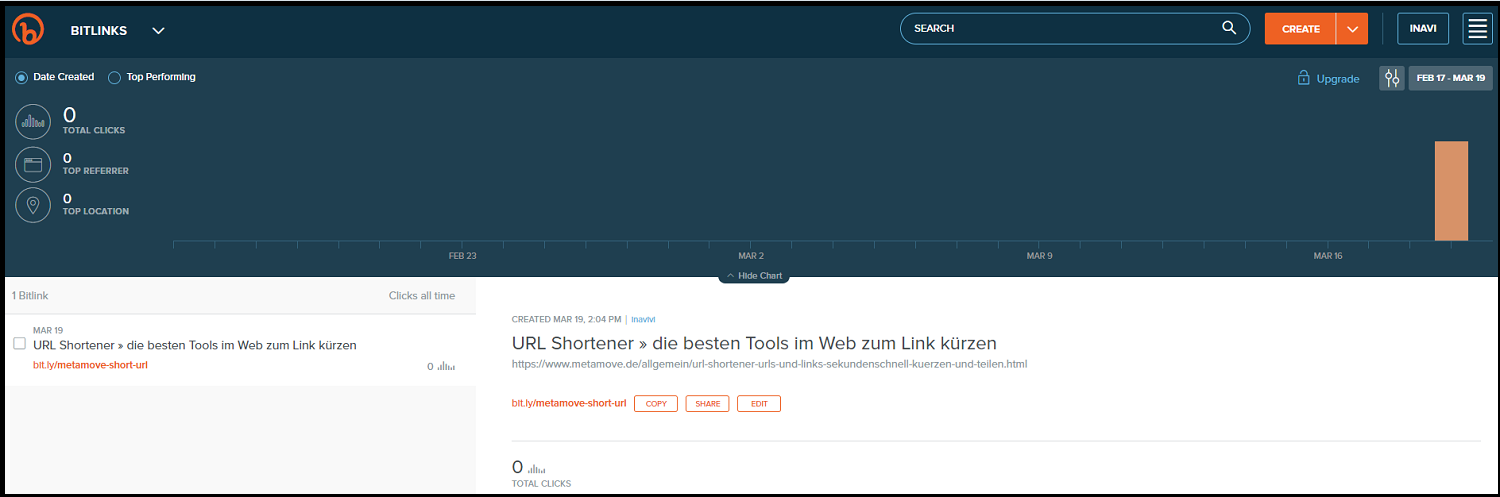Image resolution: width=1500 pixels, height=497 pixels.
Task: Open the long metamove.de URL
Action: click(769, 364)
